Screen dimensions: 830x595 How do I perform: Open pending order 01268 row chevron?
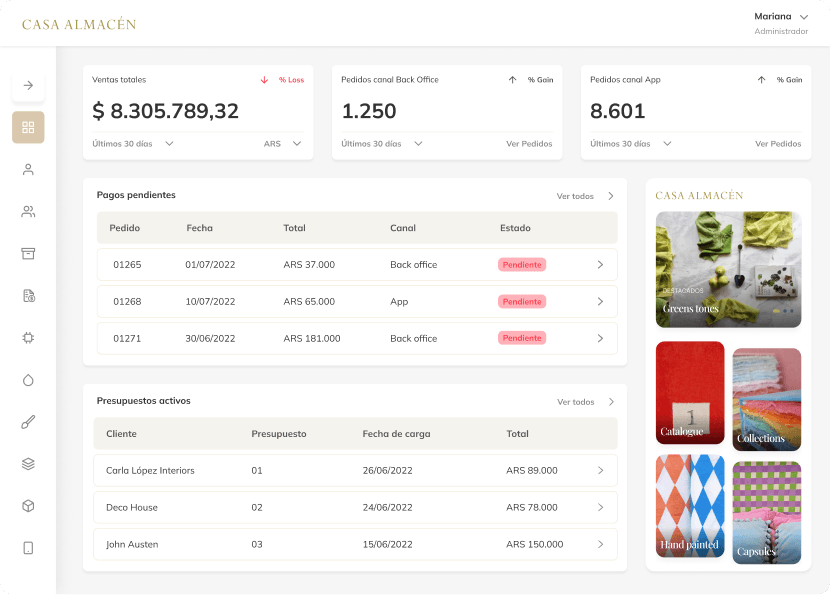coord(600,301)
